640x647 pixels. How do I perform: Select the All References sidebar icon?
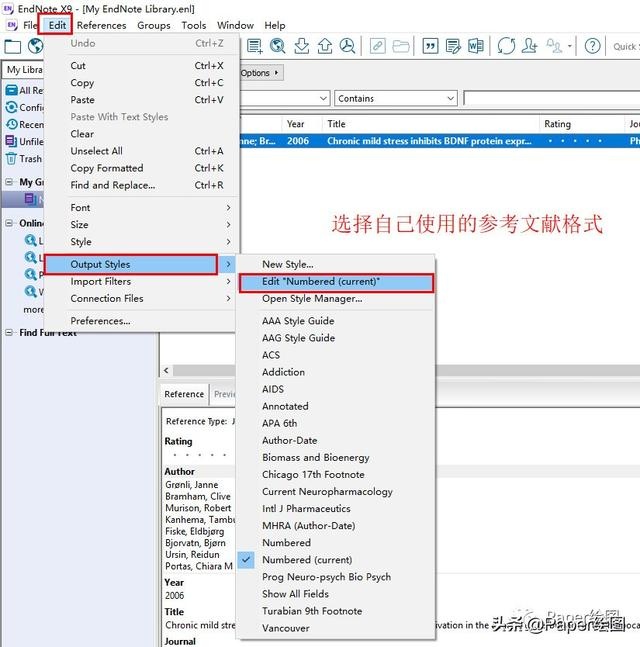[x=12, y=90]
